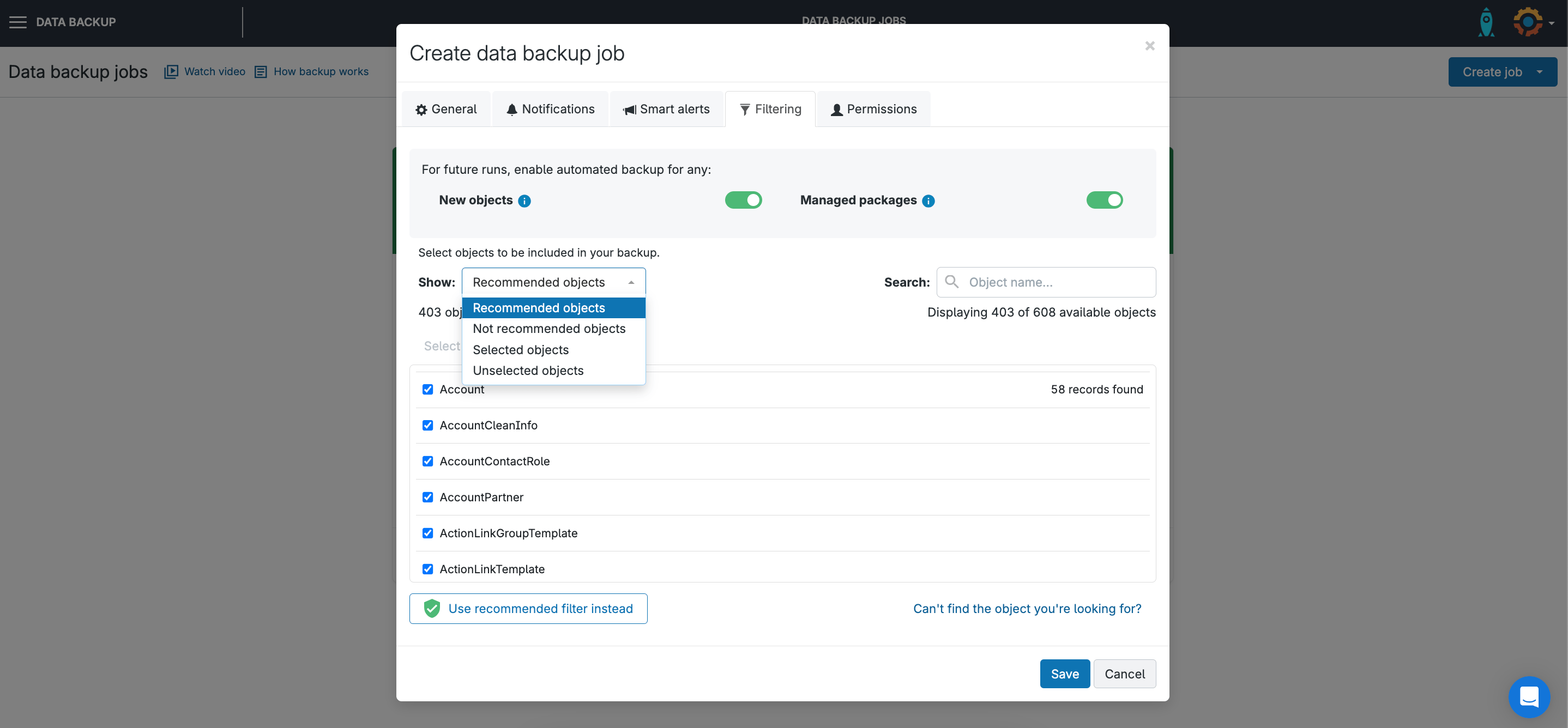Uncheck the AccountCleanInfo checkbox
The height and width of the screenshot is (728, 1568).
click(427, 425)
